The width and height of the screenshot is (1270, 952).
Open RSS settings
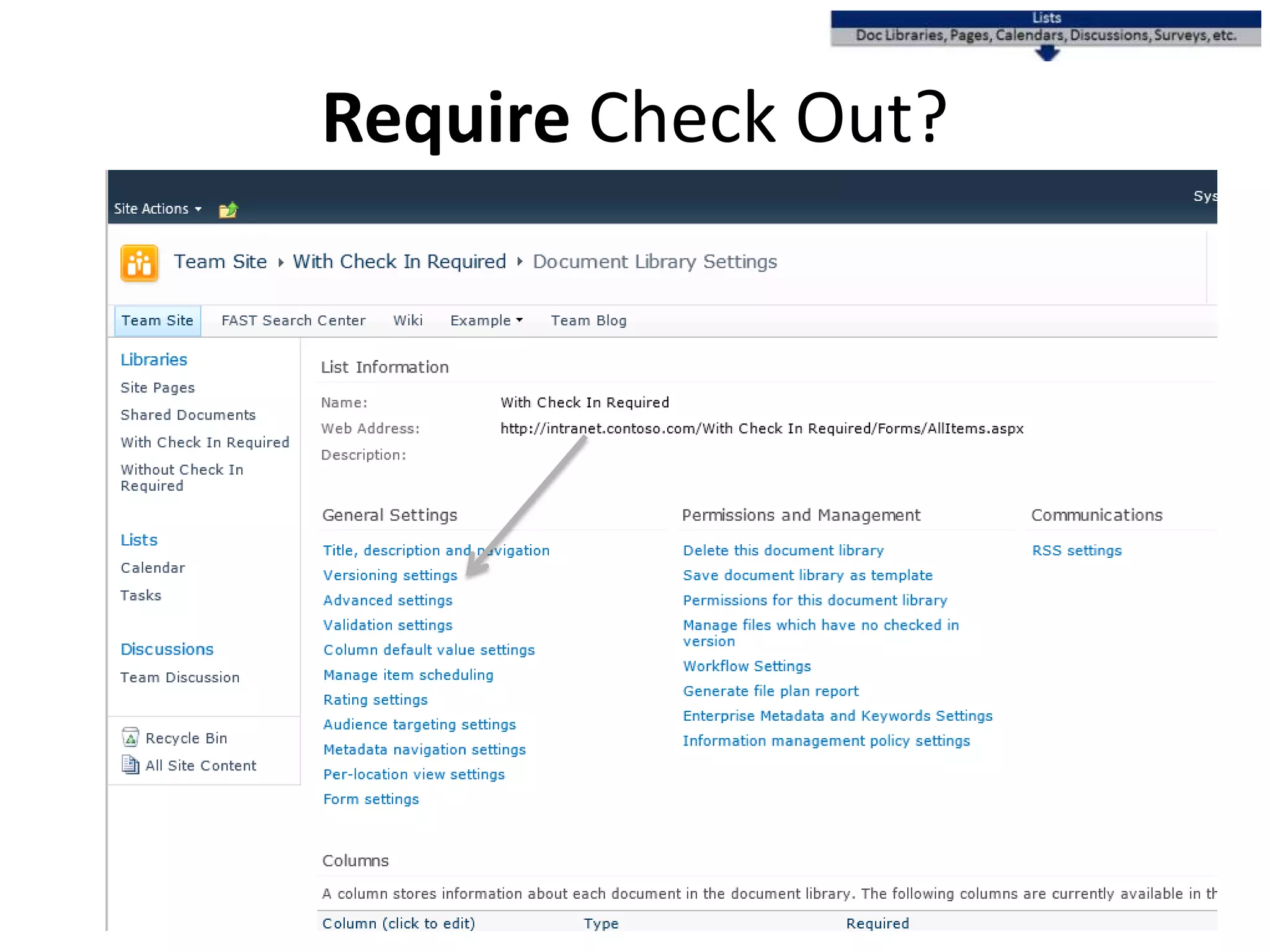[x=1077, y=550]
